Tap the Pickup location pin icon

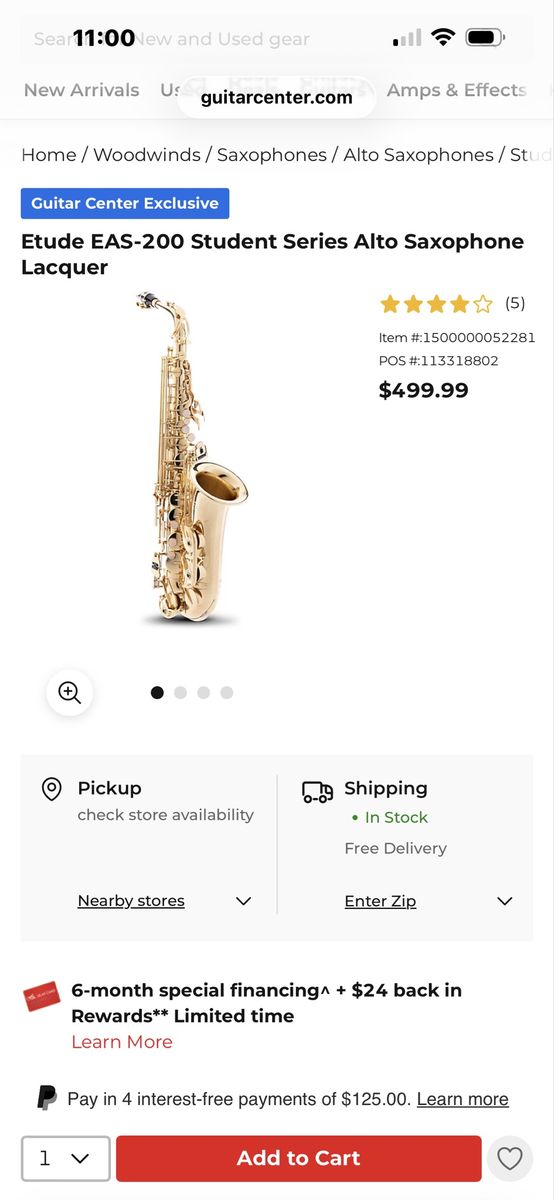point(52,789)
